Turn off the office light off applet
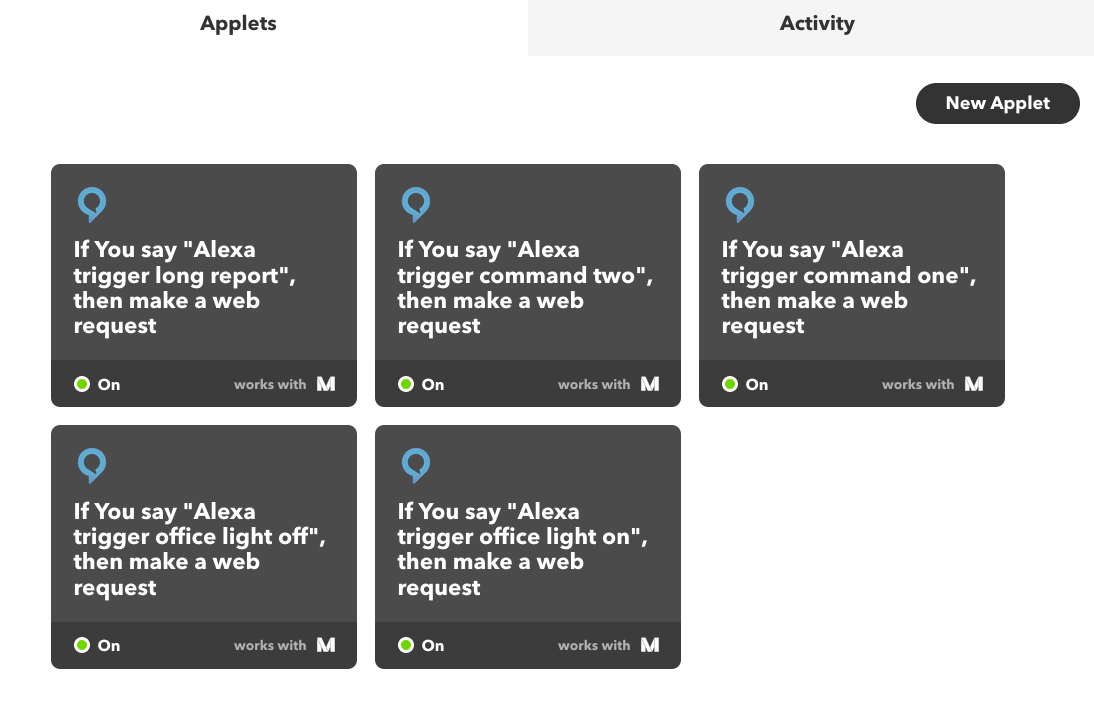This screenshot has height=706, width=1094. click(x=97, y=645)
